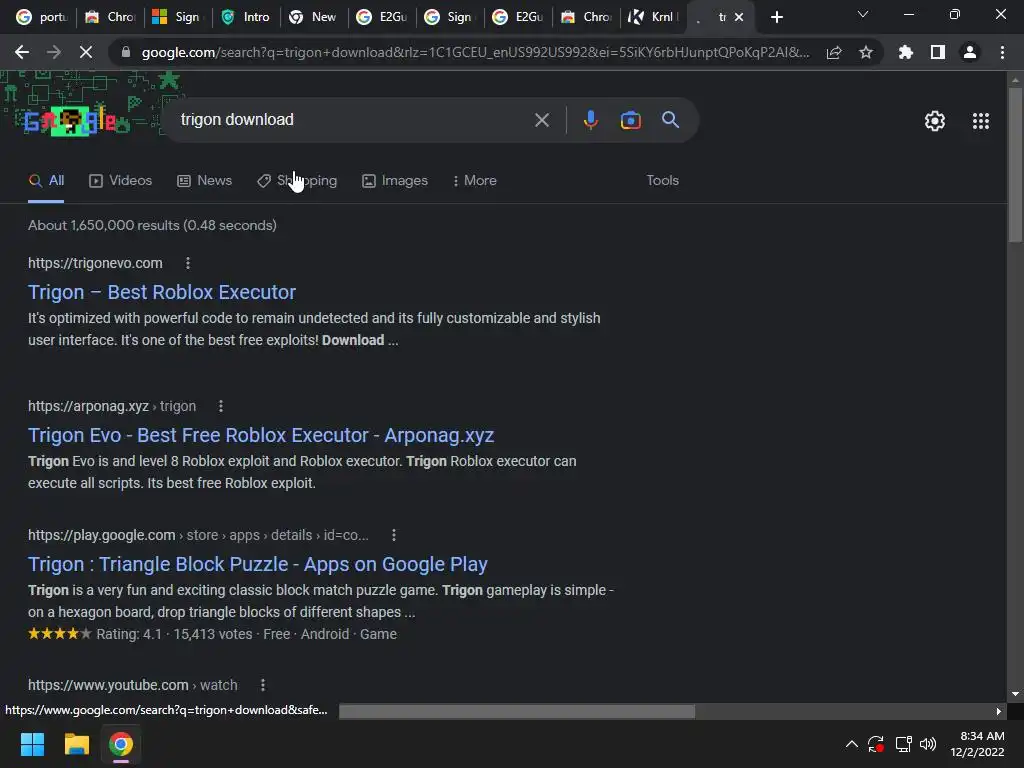Screen dimensions: 1024x768
Task: Switch to Images results
Action: (x=394, y=181)
